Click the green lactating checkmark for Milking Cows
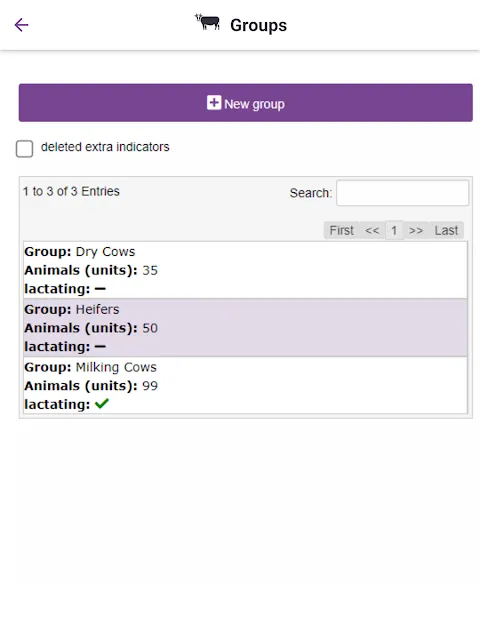Viewport: 480px width, 640px height. pyautogui.click(x=102, y=404)
